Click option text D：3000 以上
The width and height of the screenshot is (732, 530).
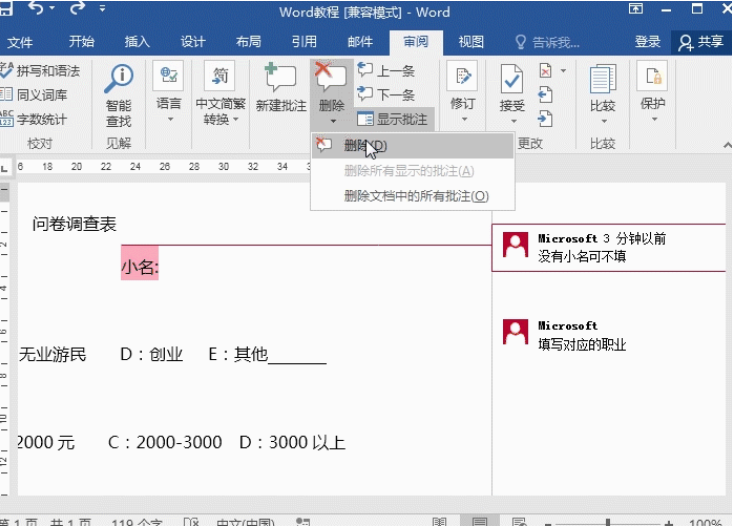[x=292, y=442]
